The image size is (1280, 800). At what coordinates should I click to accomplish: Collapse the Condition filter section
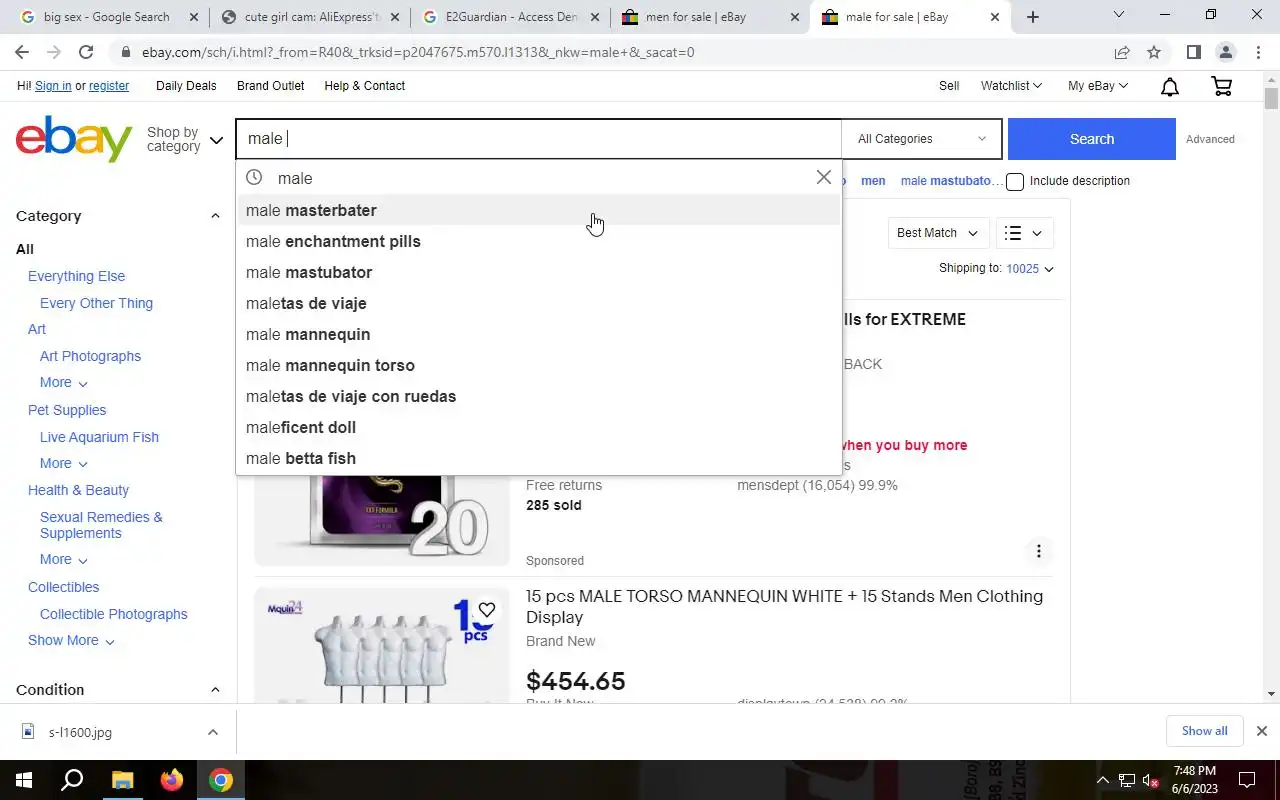coord(214,690)
